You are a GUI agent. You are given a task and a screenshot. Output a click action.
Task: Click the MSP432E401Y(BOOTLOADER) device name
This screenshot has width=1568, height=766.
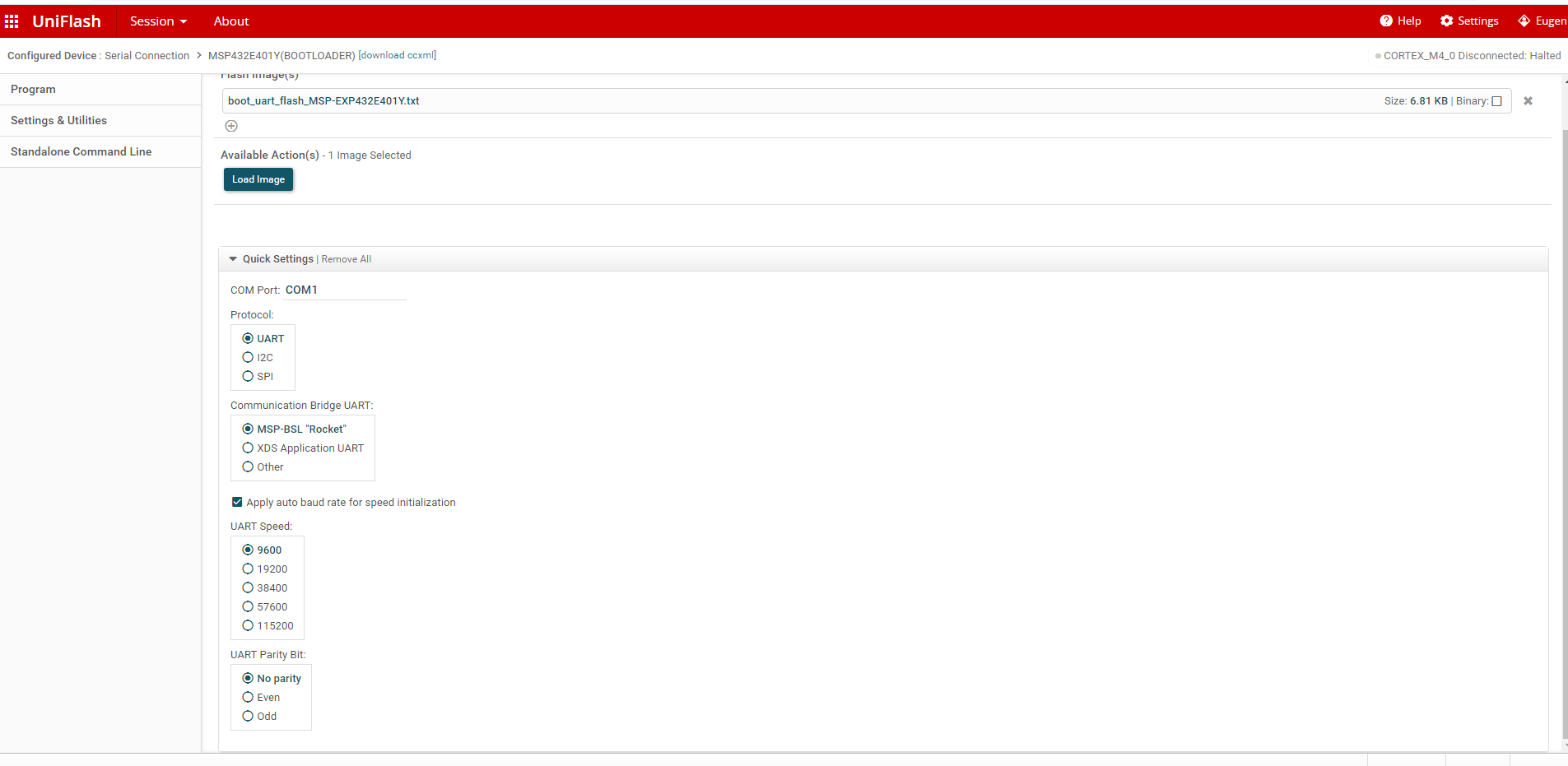tap(281, 56)
